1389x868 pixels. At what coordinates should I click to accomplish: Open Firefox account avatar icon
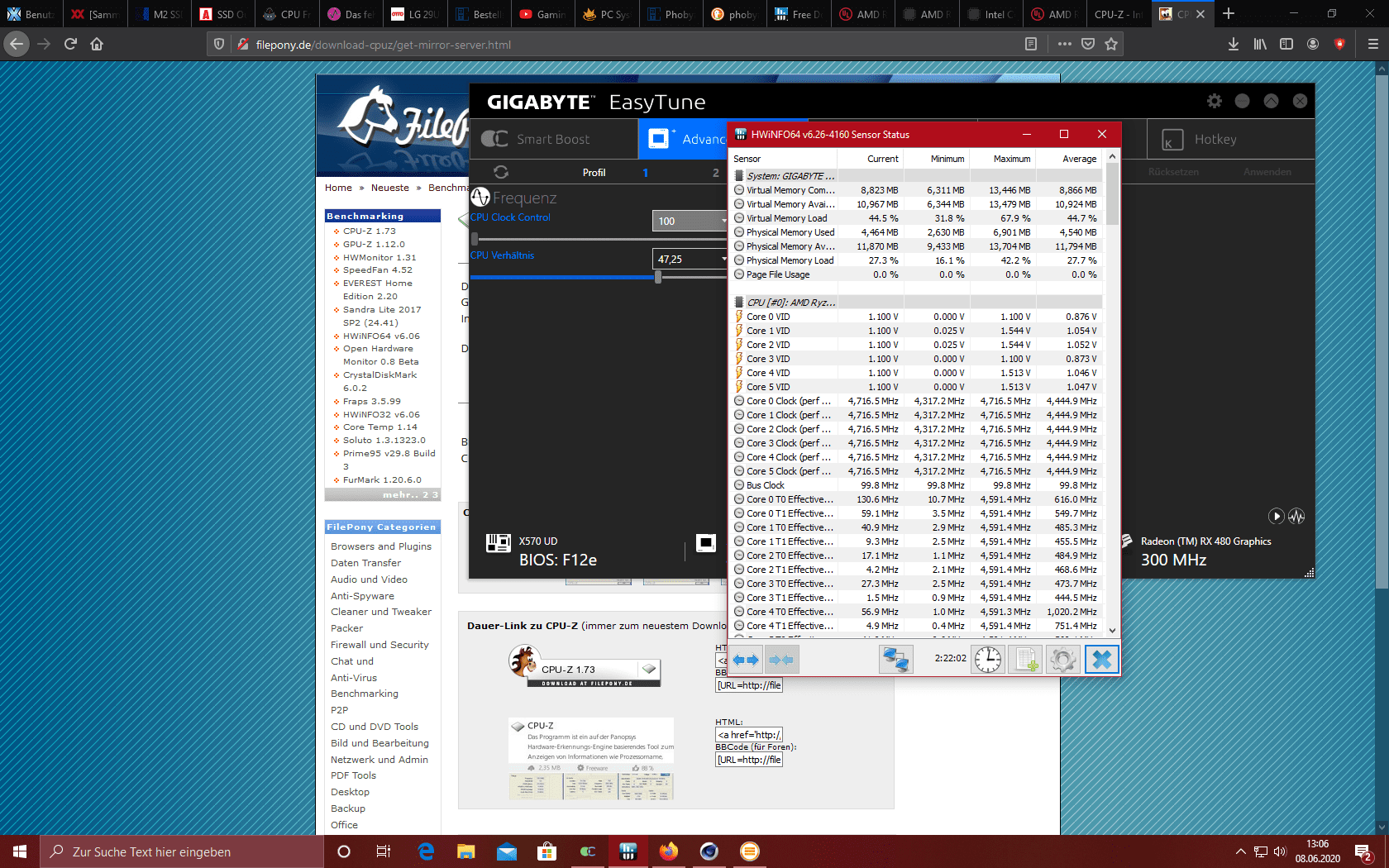pyautogui.click(x=1313, y=44)
